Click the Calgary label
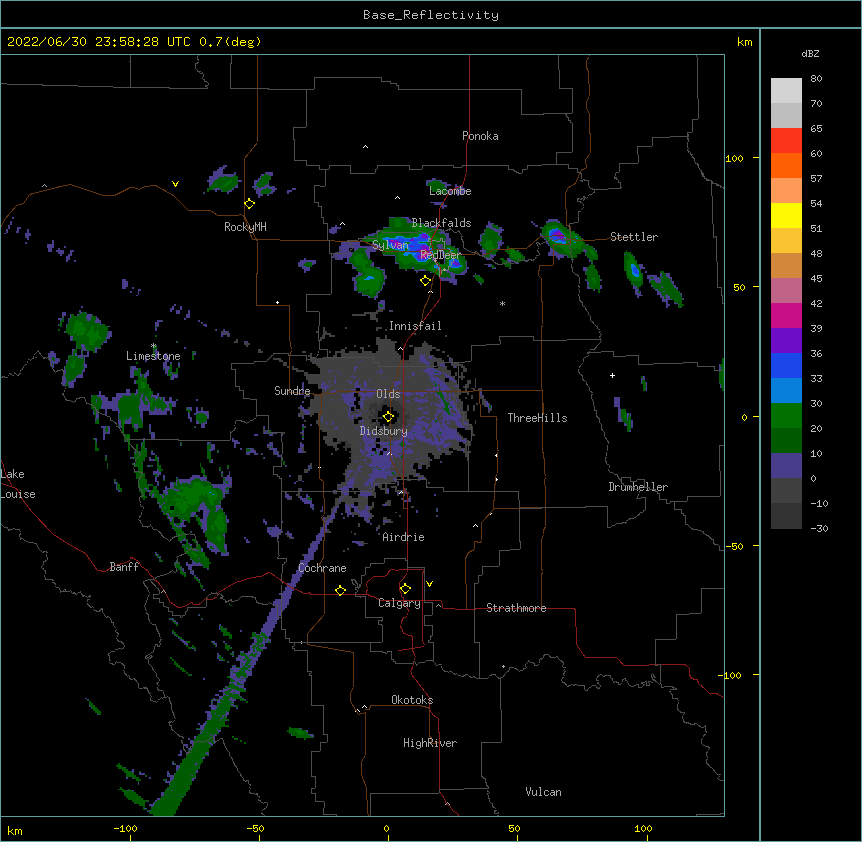This screenshot has height=842, width=862. (x=399, y=603)
